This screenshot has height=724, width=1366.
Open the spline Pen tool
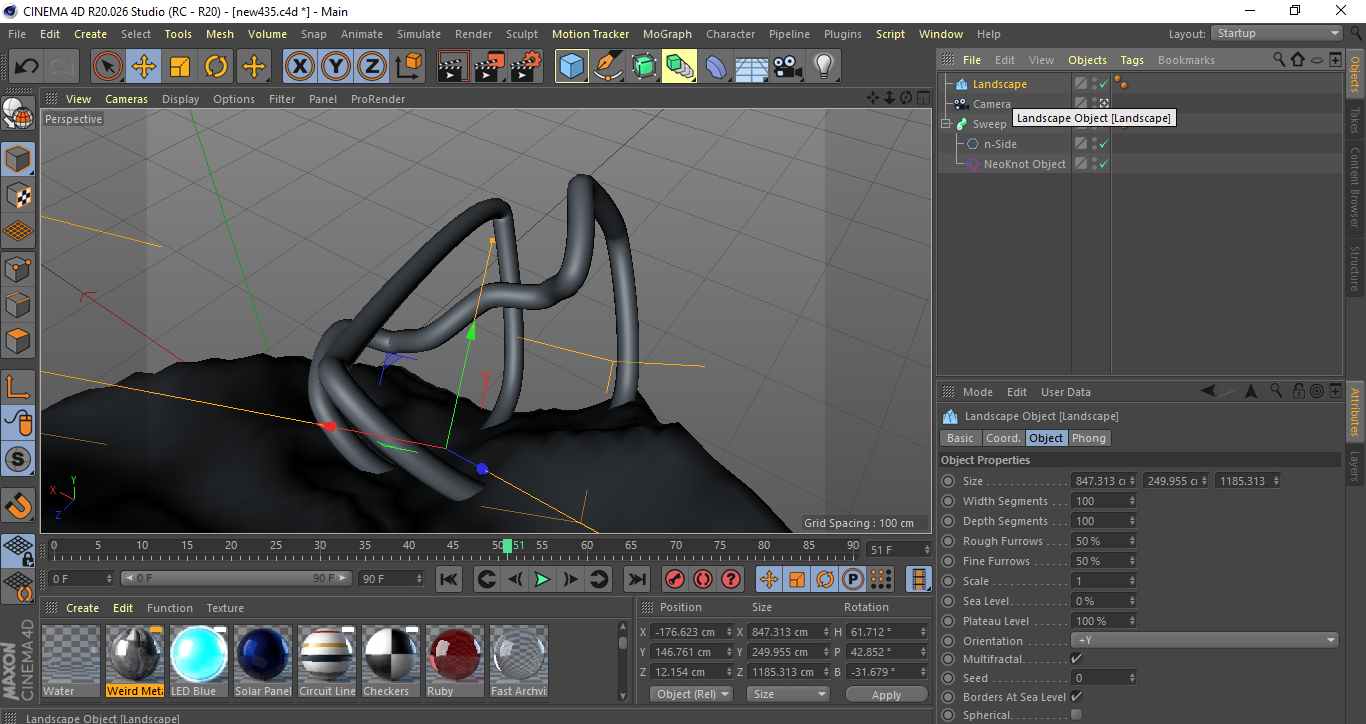[608, 67]
